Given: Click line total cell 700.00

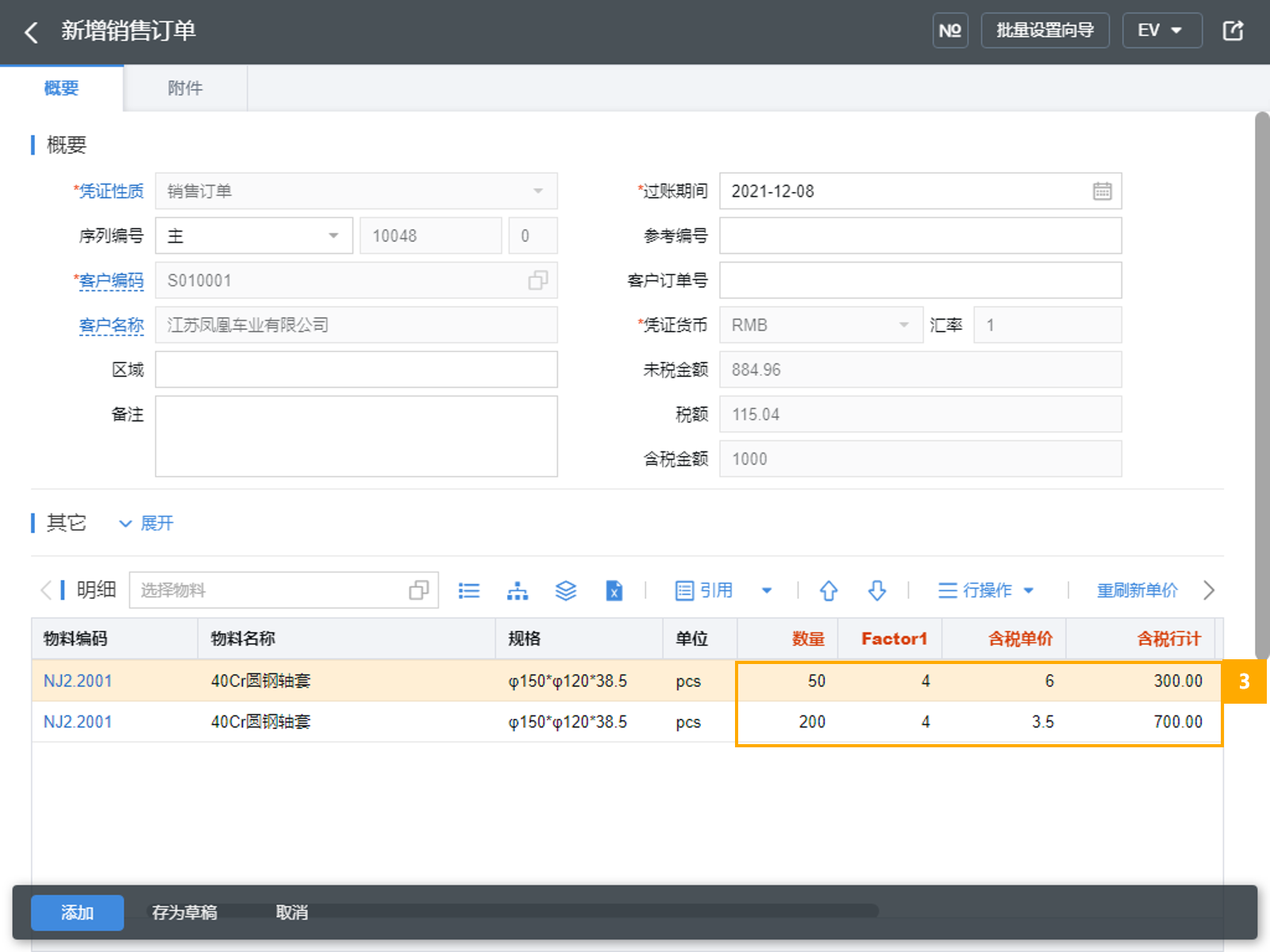Looking at the screenshot, I should coord(1141,722).
